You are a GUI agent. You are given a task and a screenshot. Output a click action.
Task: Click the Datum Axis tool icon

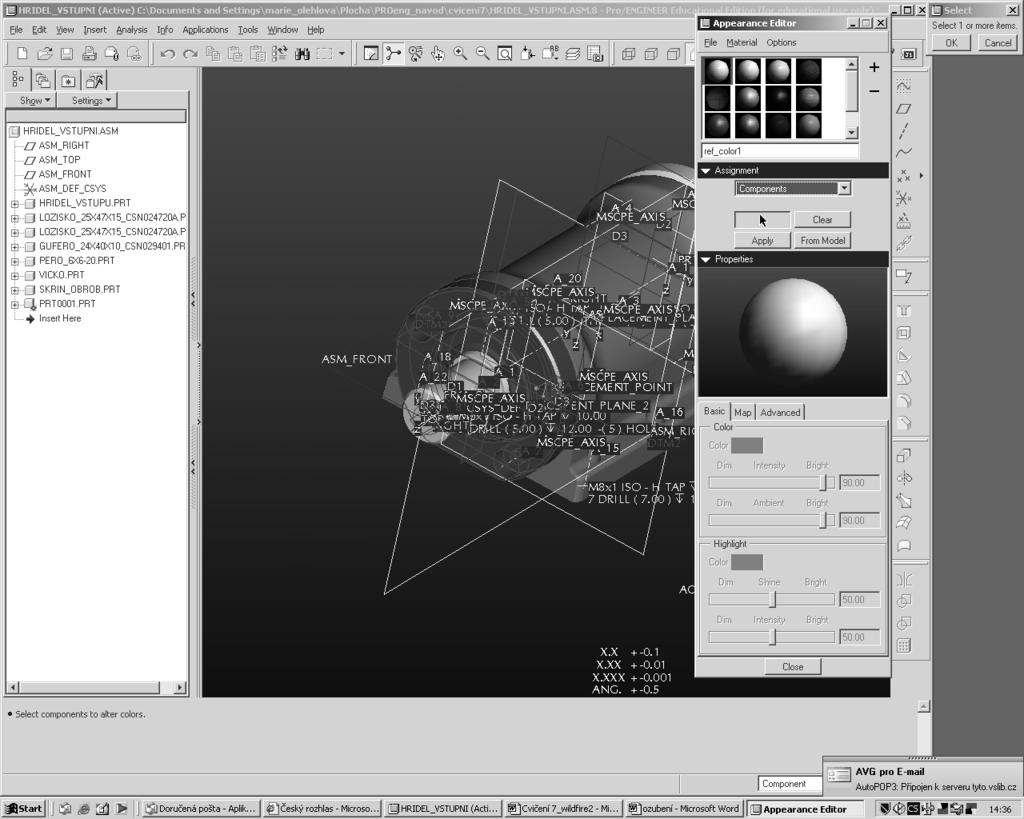[x=904, y=131]
